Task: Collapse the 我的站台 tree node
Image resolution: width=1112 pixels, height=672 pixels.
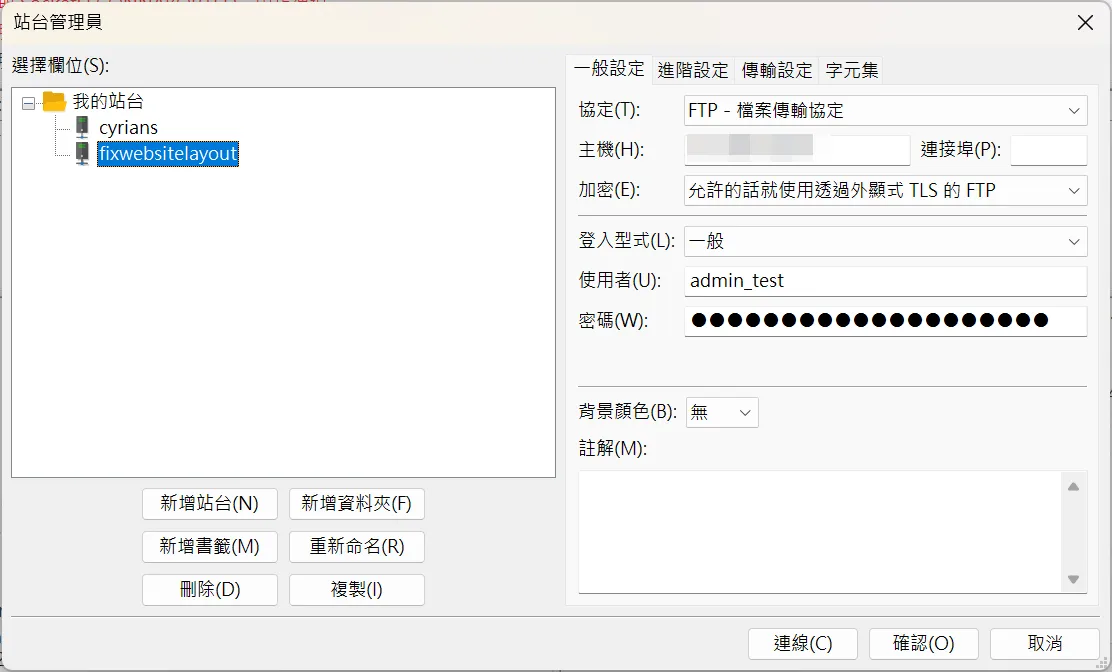Action: pyautogui.click(x=28, y=102)
